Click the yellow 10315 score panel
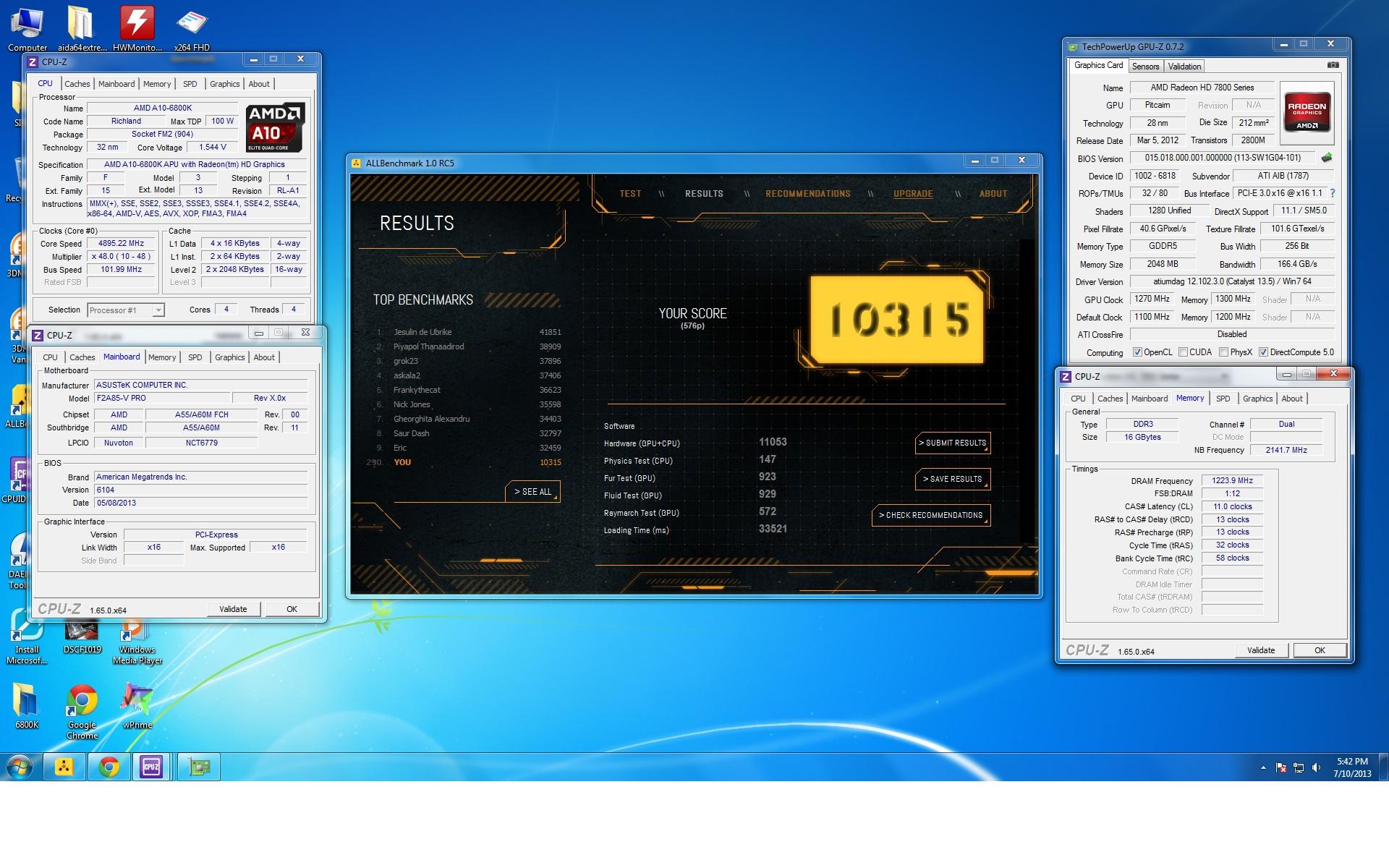 pyautogui.click(x=897, y=318)
